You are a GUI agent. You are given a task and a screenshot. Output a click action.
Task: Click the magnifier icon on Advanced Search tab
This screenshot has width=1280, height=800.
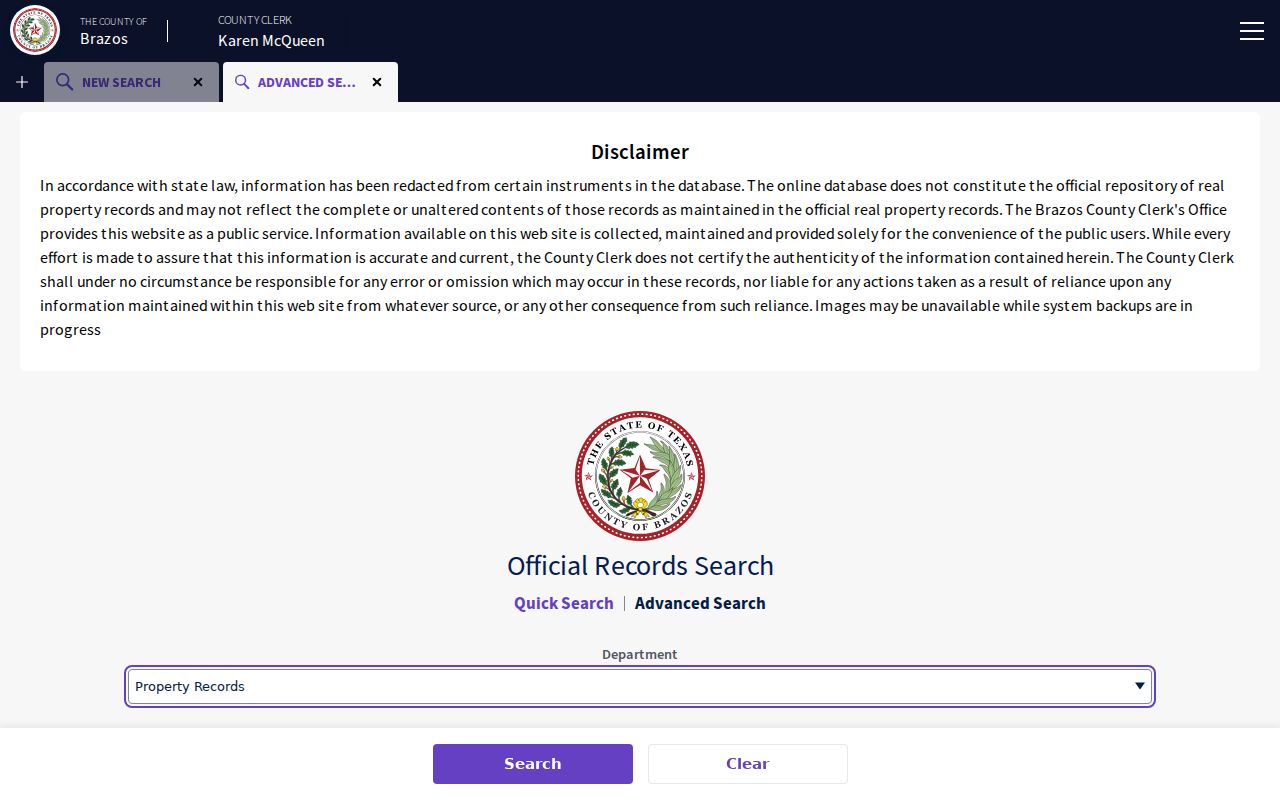tap(242, 82)
